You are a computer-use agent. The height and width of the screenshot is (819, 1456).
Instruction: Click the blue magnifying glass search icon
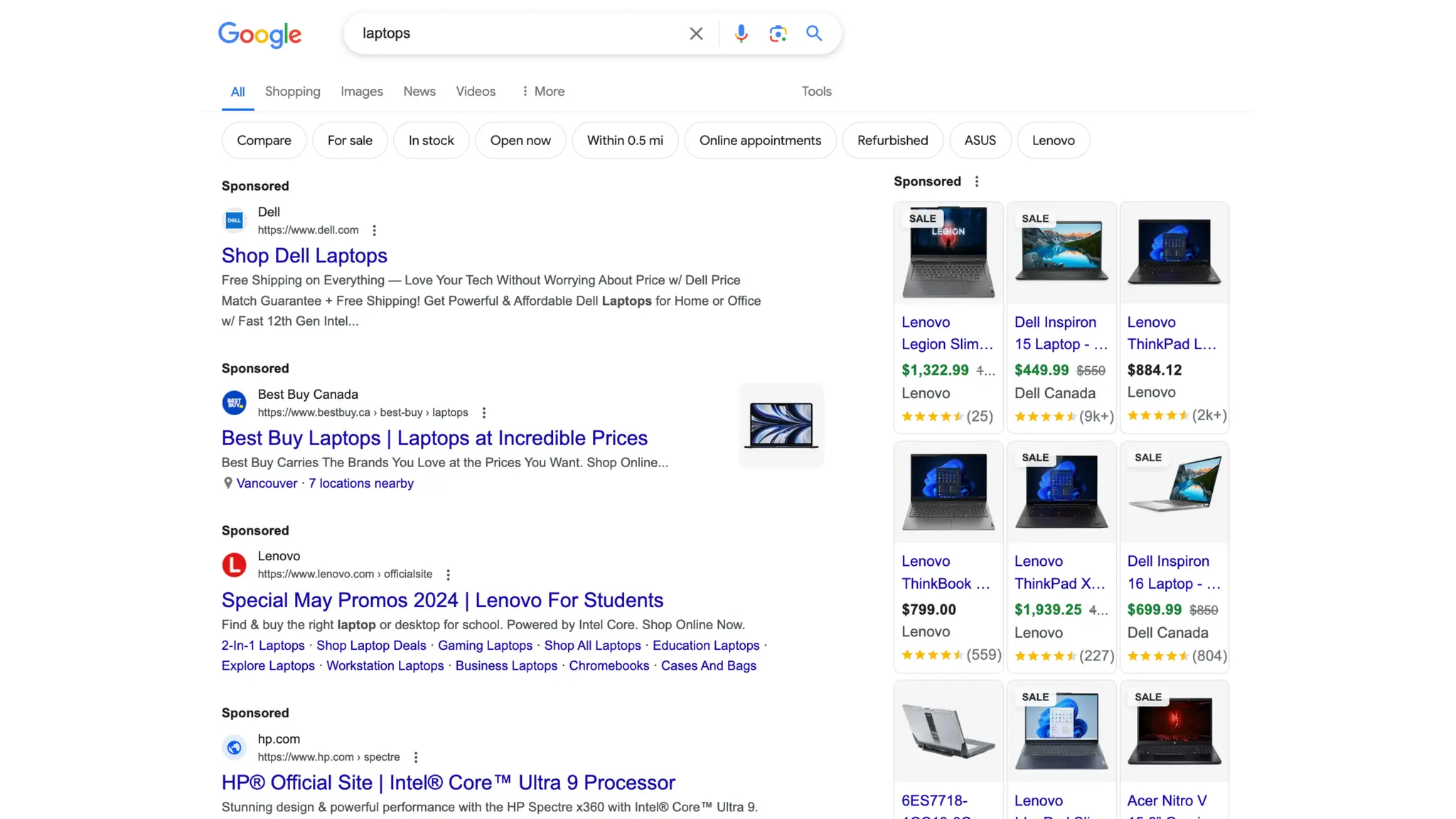click(x=814, y=33)
